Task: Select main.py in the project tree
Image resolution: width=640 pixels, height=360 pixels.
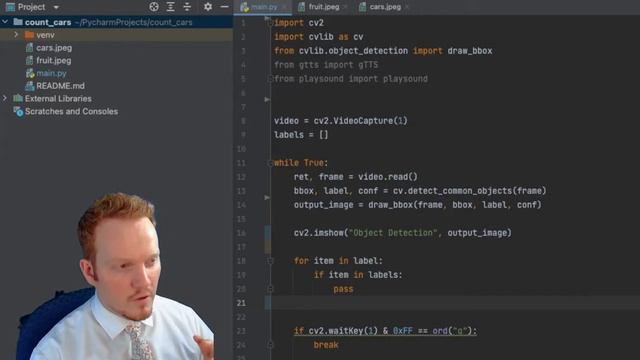Action: [51, 73]
